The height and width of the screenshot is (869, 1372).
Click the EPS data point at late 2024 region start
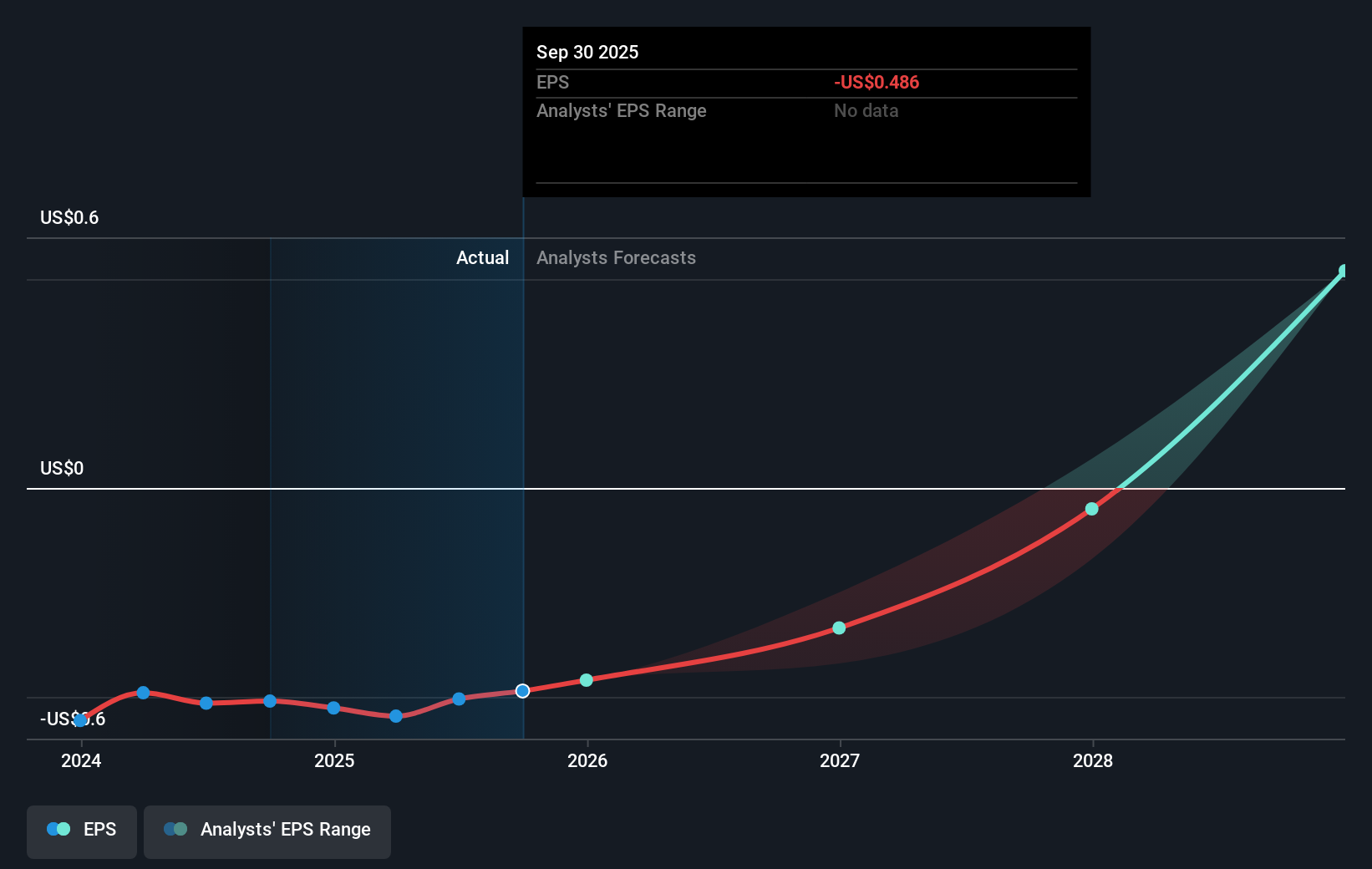(x=270, y=701)
